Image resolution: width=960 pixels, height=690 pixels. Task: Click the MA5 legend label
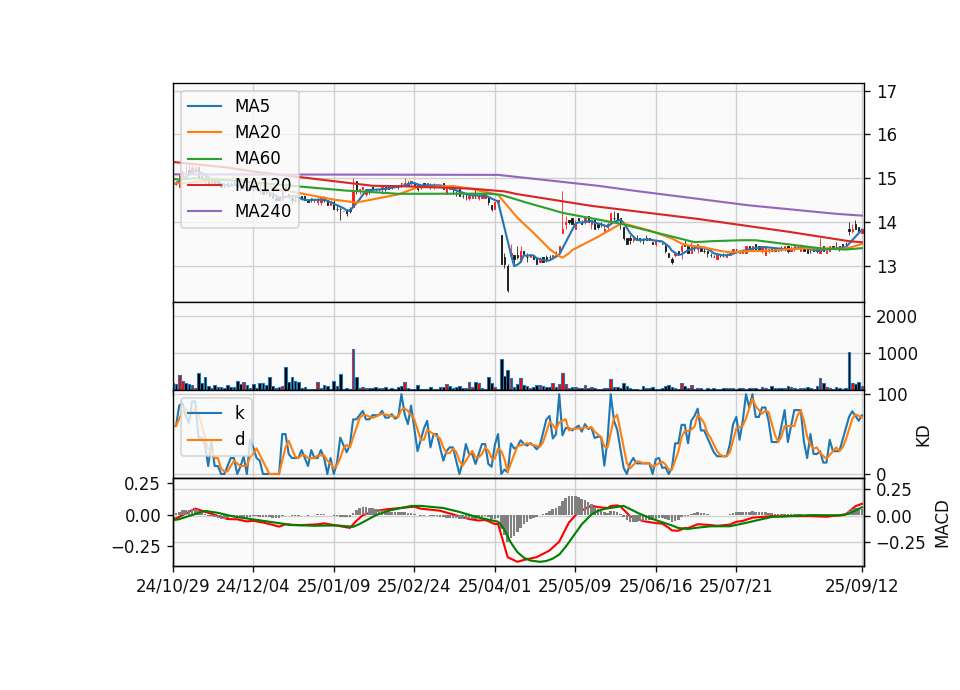[252, 106]
